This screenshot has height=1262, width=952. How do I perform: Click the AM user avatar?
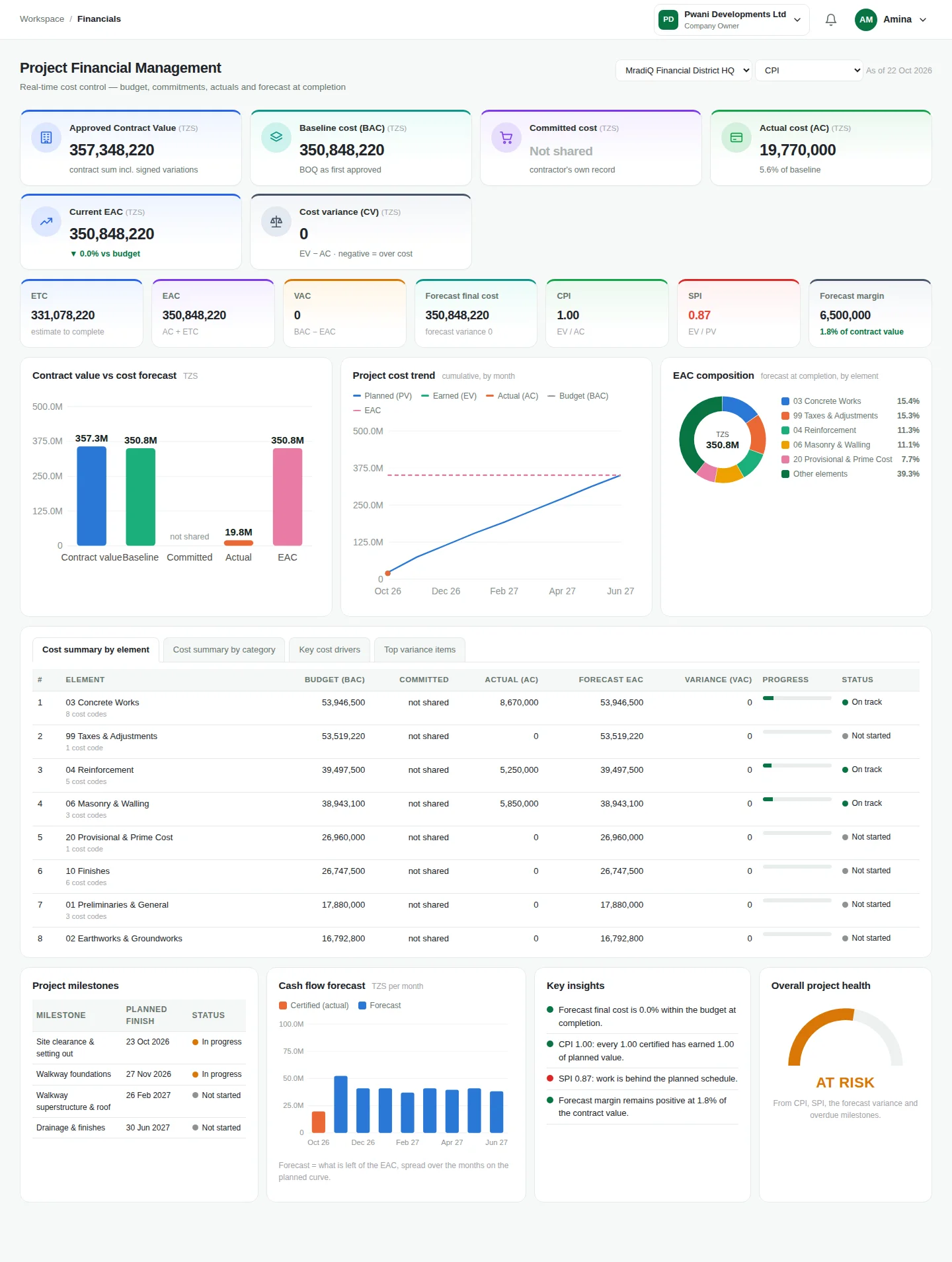coord(866,20)
